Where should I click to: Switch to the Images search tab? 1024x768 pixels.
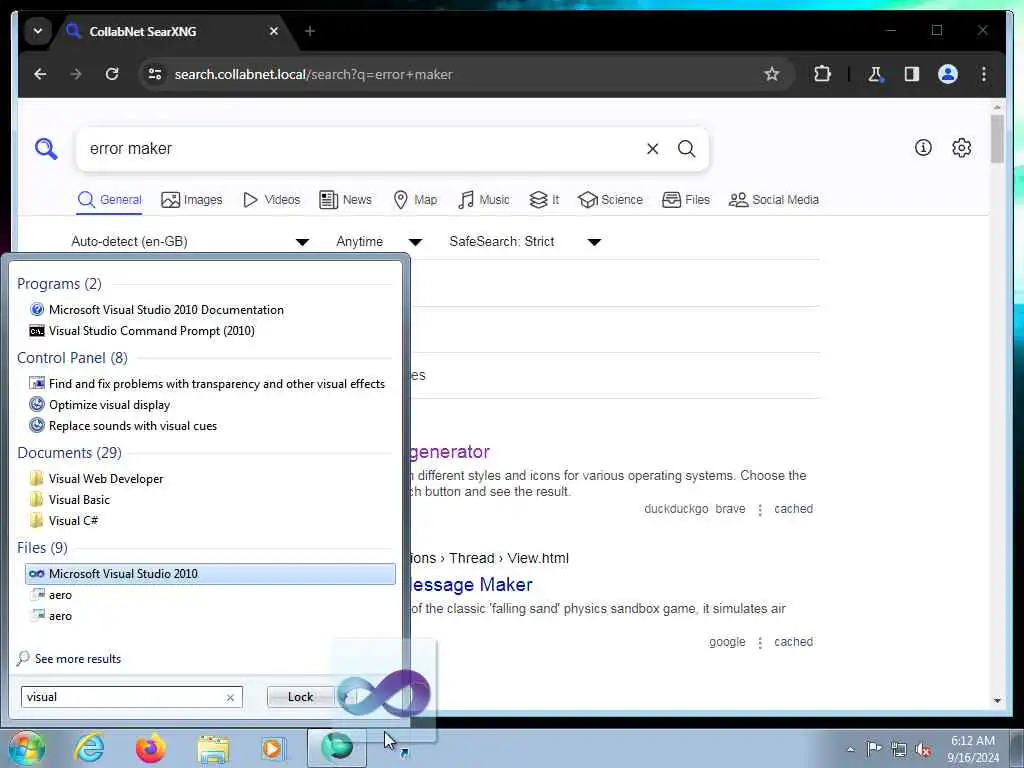(191, 200)
